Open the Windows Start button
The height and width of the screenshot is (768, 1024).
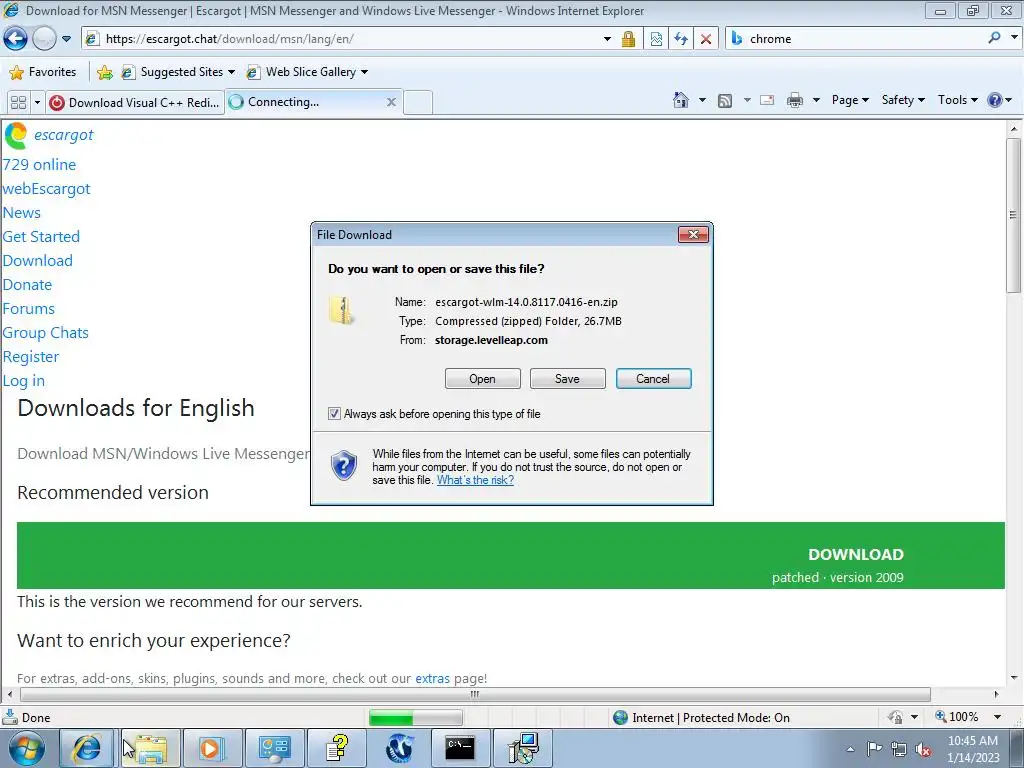click(25, 748)
